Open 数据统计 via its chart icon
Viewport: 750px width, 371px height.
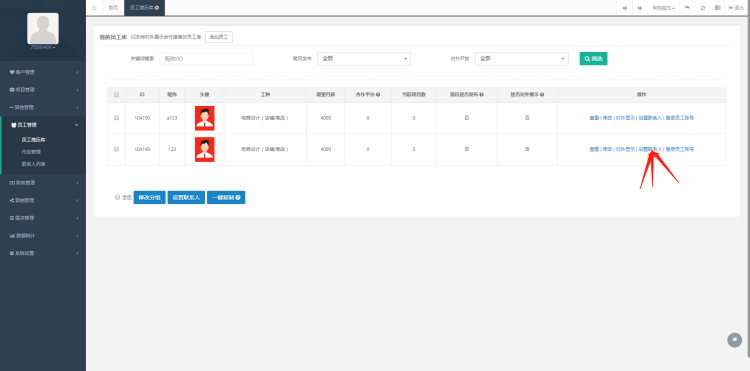coord(12,236)
